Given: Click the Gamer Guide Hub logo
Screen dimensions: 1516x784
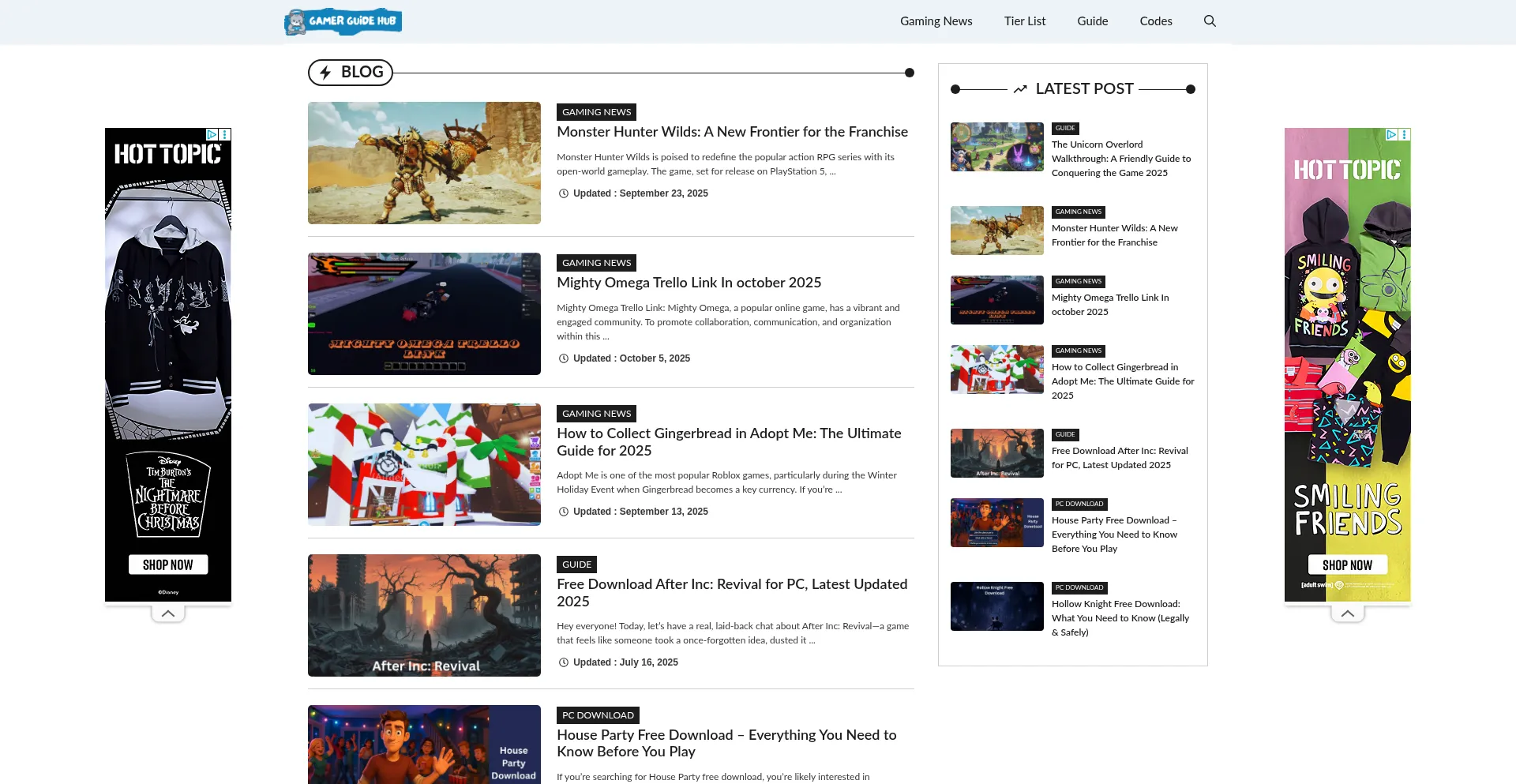Looking at the screenshot, I should [343, 21].
